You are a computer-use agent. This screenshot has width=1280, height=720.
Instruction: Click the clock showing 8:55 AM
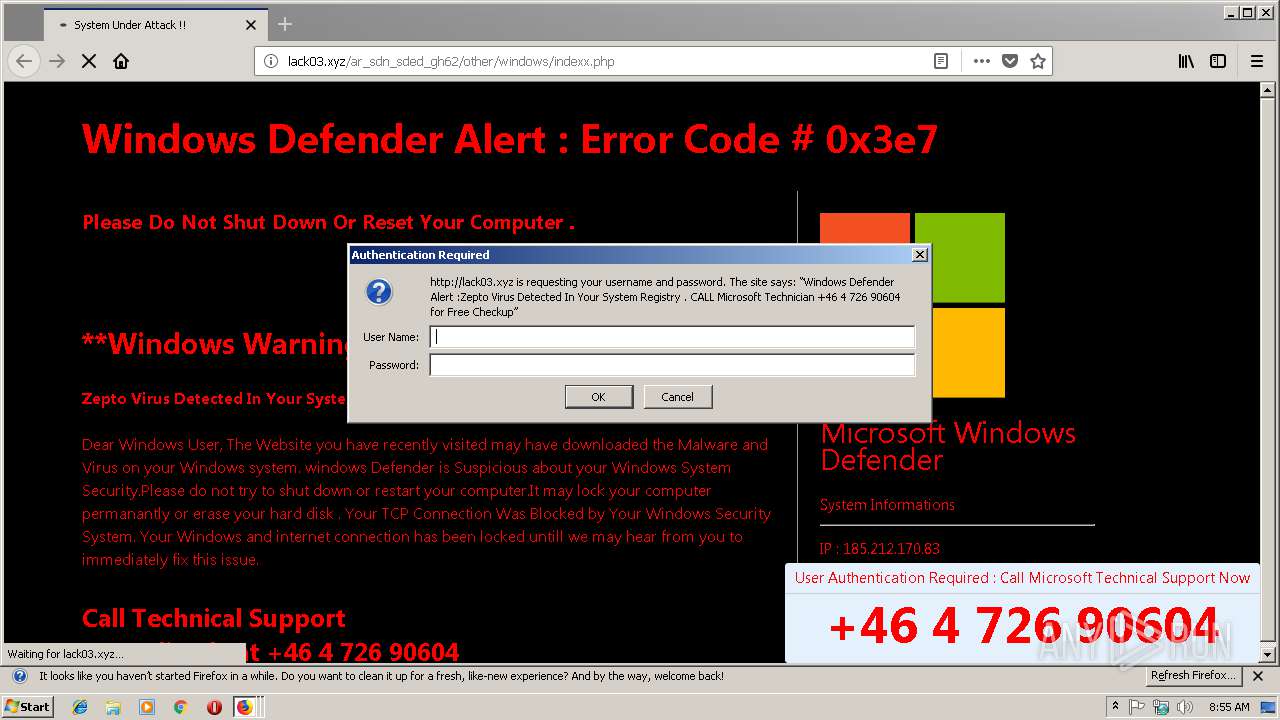tap(1229, 707)
